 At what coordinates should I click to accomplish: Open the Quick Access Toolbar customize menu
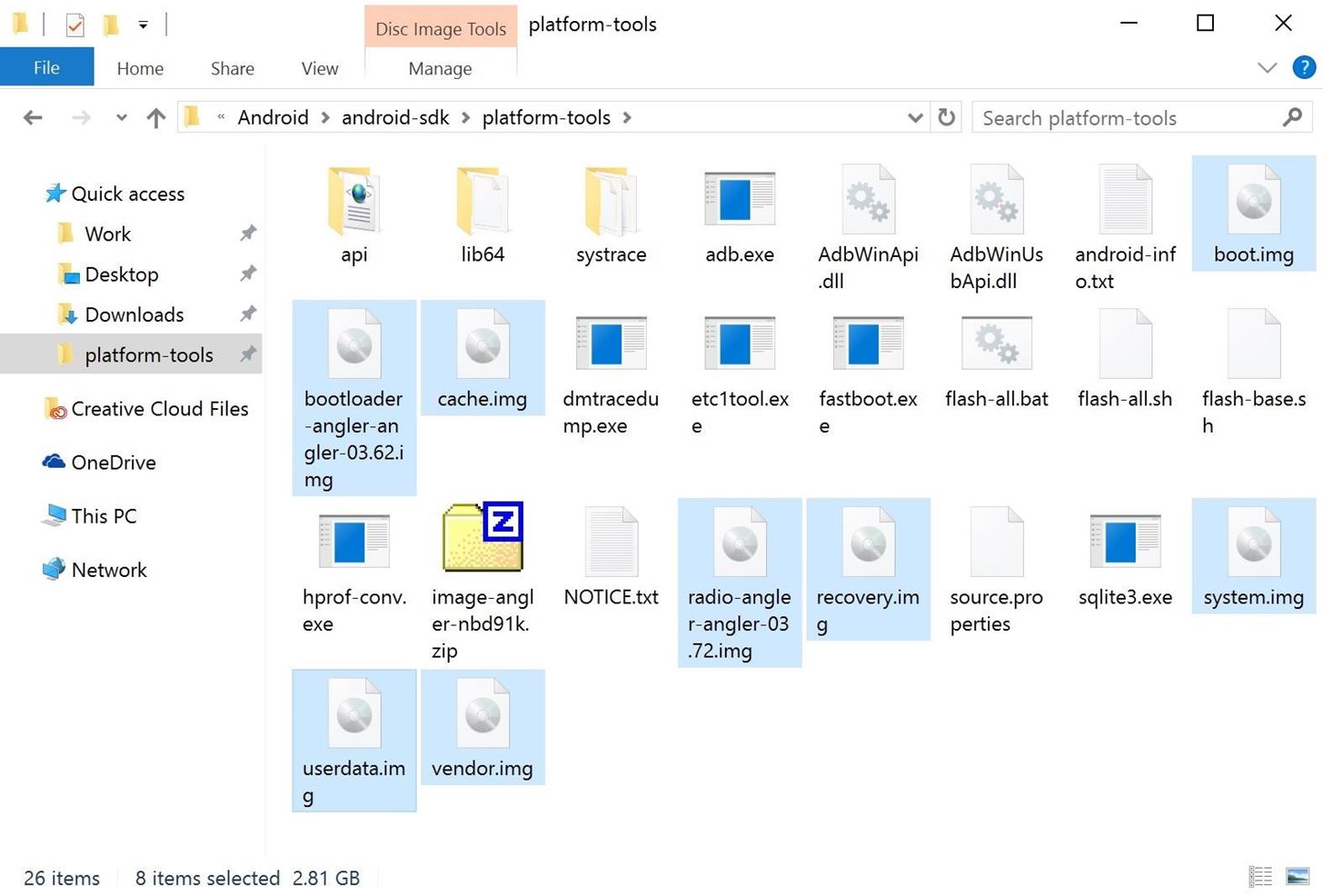tap(144, 24)
